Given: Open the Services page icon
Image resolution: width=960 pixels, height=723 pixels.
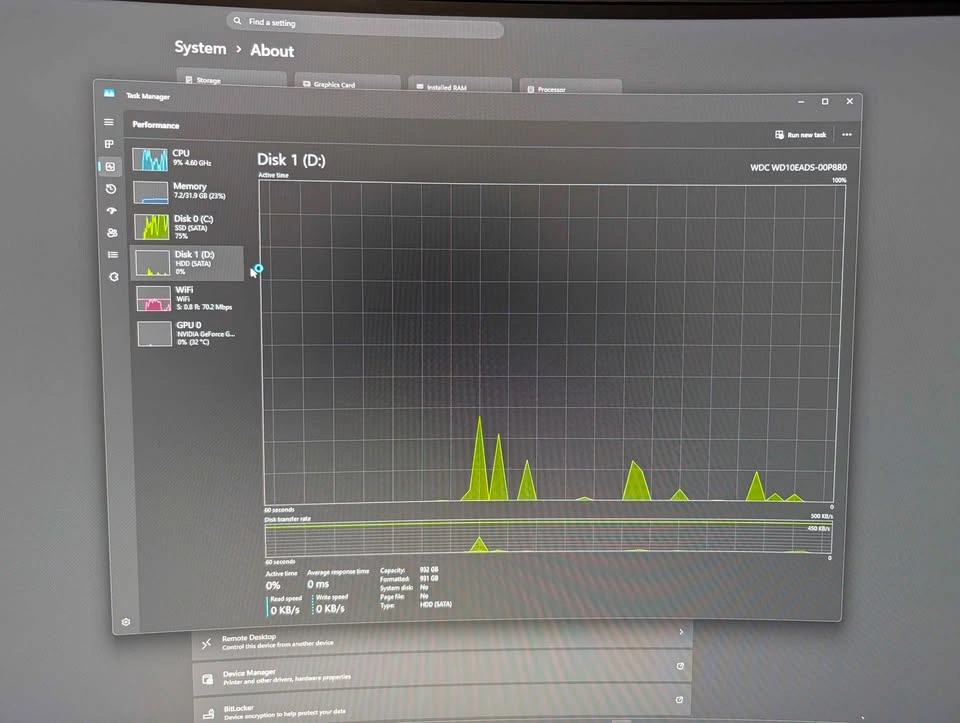Looking at the screenshot, I should pos(114,277).
